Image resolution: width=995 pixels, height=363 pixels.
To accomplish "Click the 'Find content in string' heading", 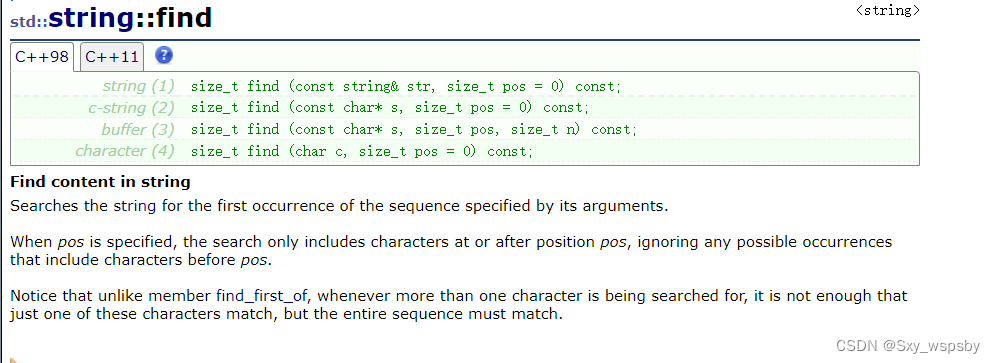I will [100, 182].
